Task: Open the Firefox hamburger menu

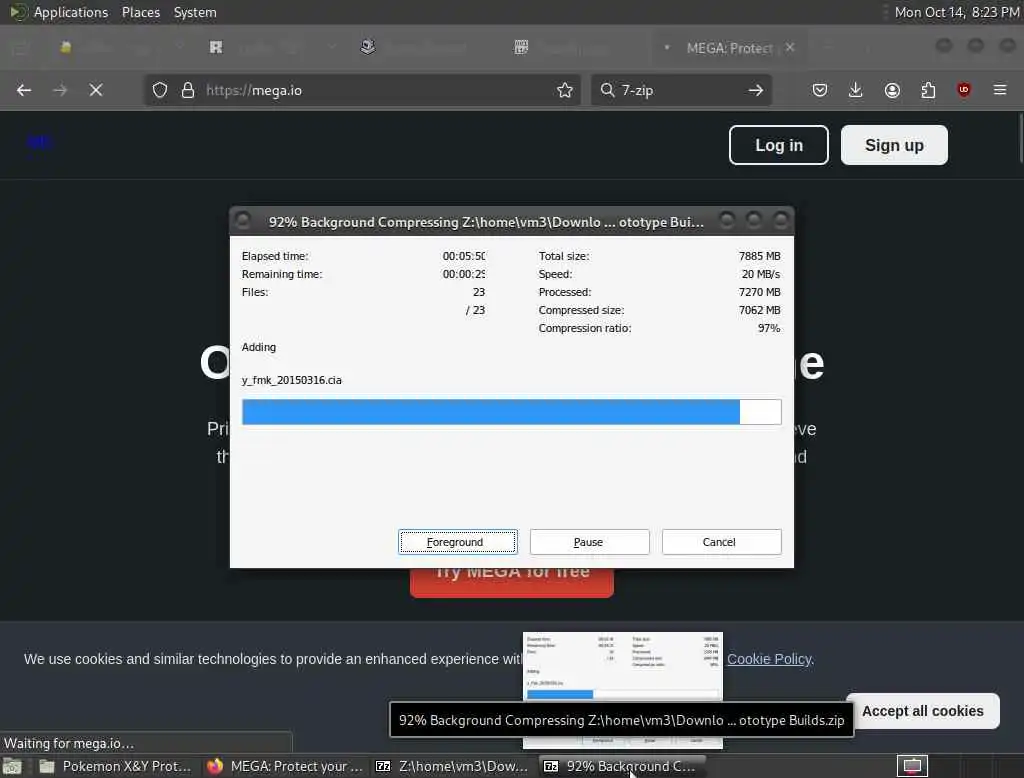Action: pos(1000,90)
